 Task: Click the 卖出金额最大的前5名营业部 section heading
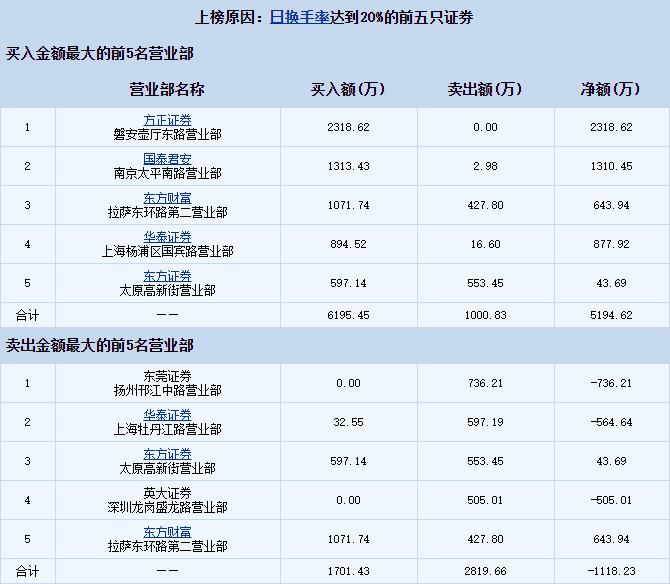pyautogui.click(x=100, y=346)
